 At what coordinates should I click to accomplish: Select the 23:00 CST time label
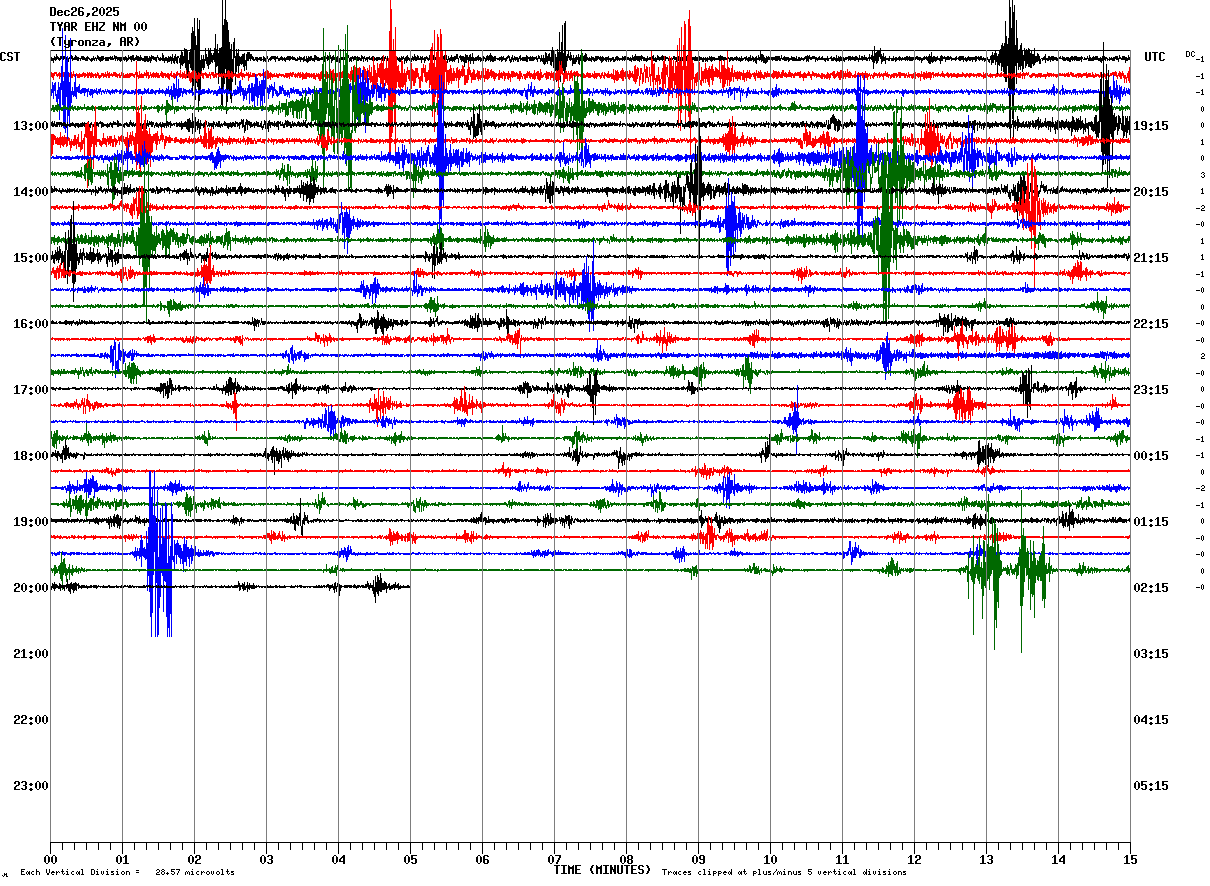coord(30,786)
